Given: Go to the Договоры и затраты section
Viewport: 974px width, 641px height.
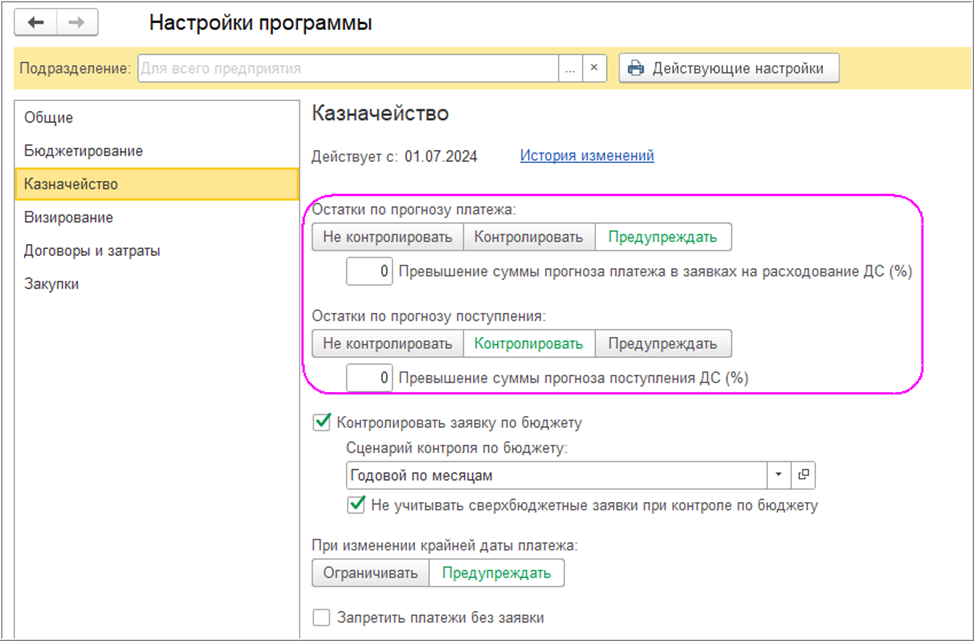Looking at the screenshot, I should pos(92,251).
